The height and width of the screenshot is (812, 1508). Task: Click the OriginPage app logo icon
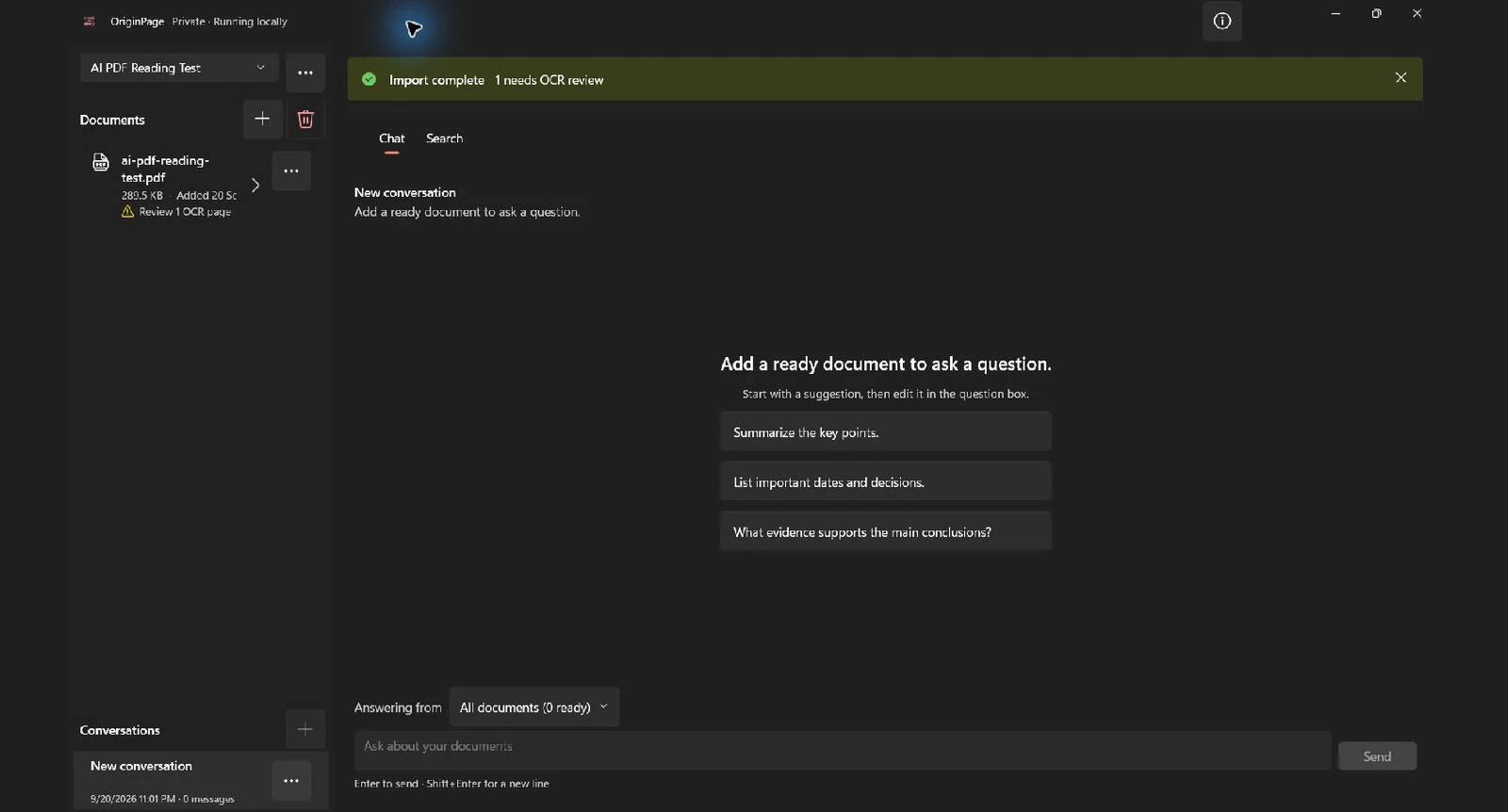coord(90,21)
